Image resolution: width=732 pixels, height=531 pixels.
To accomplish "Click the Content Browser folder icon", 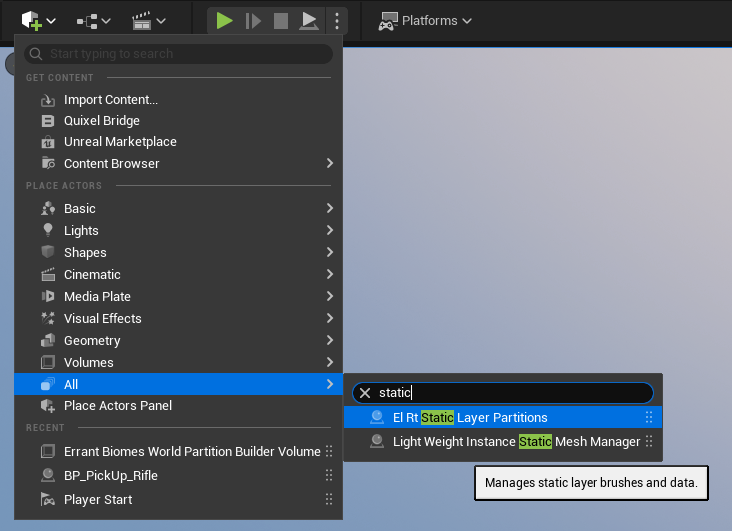I will pos(48,163).
